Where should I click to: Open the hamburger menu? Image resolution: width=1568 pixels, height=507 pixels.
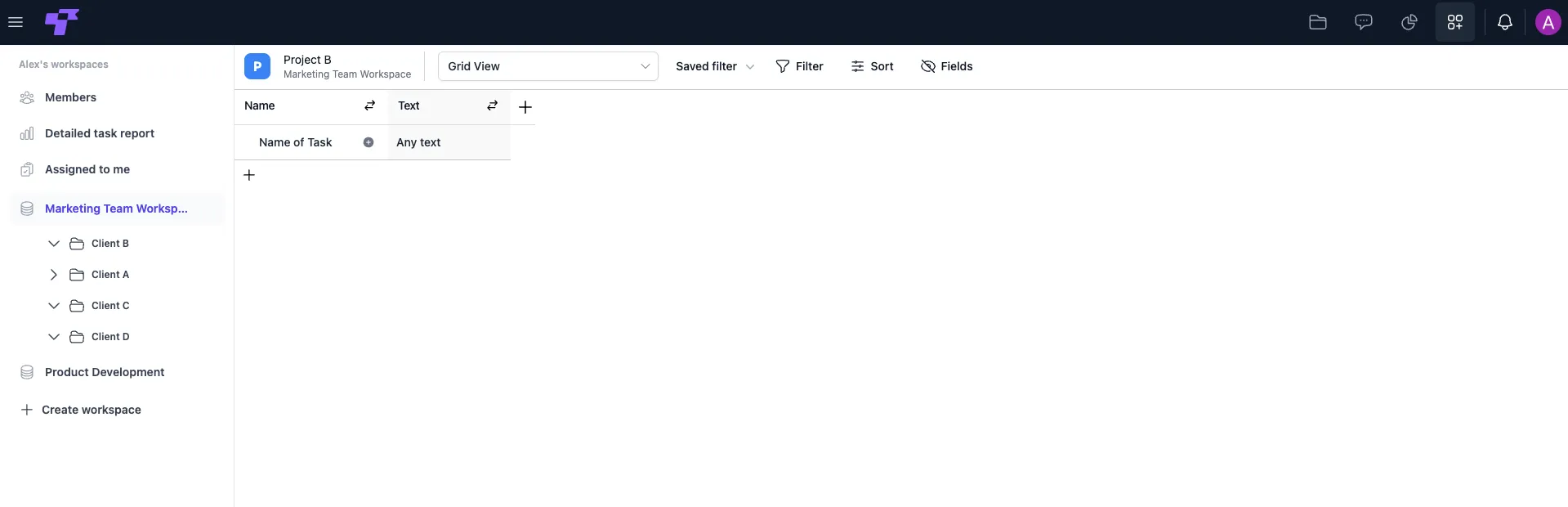15,22
